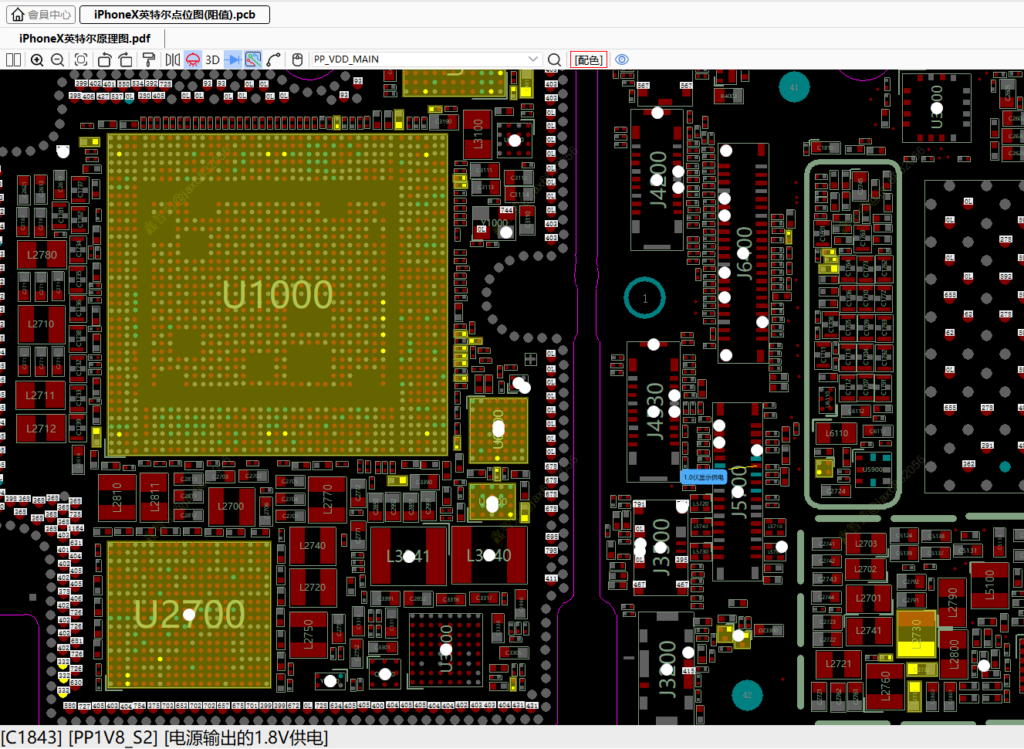
Task: Click inductor L2760
Action: point(885,685)
